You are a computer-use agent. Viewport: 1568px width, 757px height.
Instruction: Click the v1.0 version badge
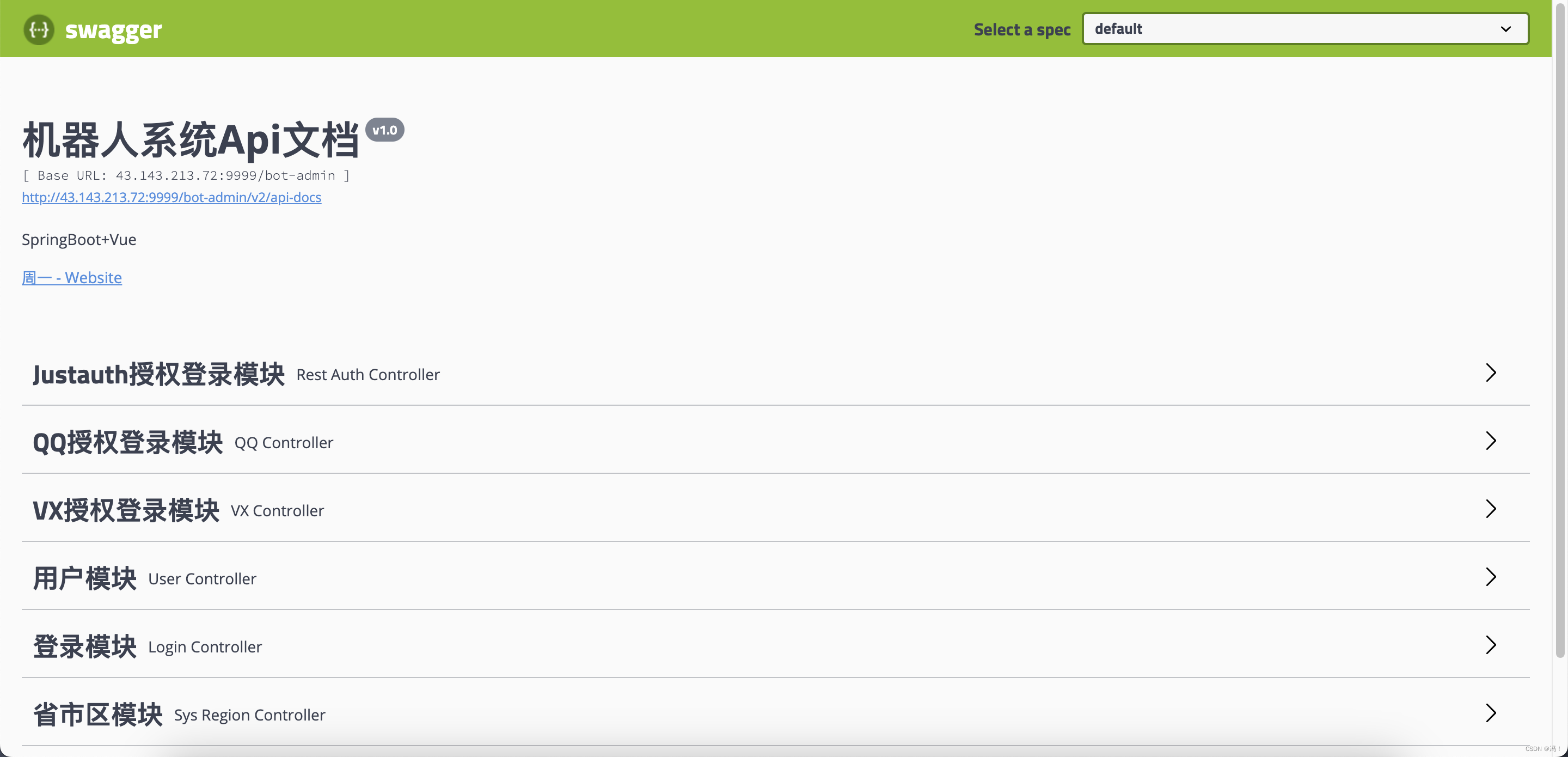pos(385,130)
